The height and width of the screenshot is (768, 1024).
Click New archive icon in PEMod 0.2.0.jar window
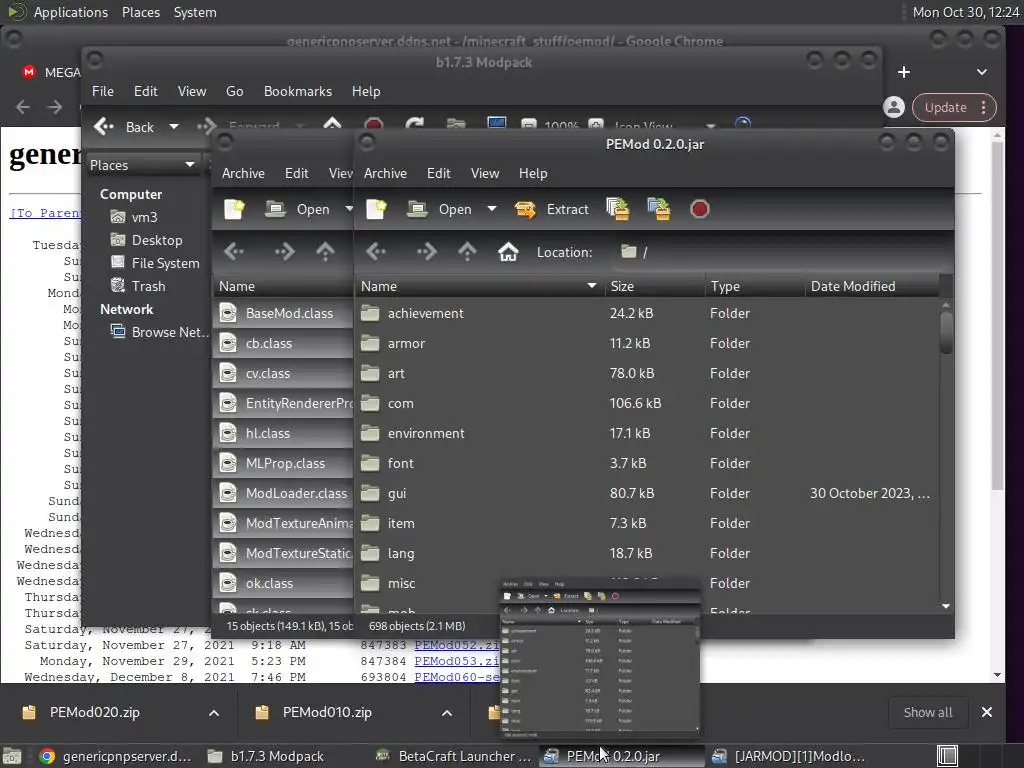pos(376,209)
